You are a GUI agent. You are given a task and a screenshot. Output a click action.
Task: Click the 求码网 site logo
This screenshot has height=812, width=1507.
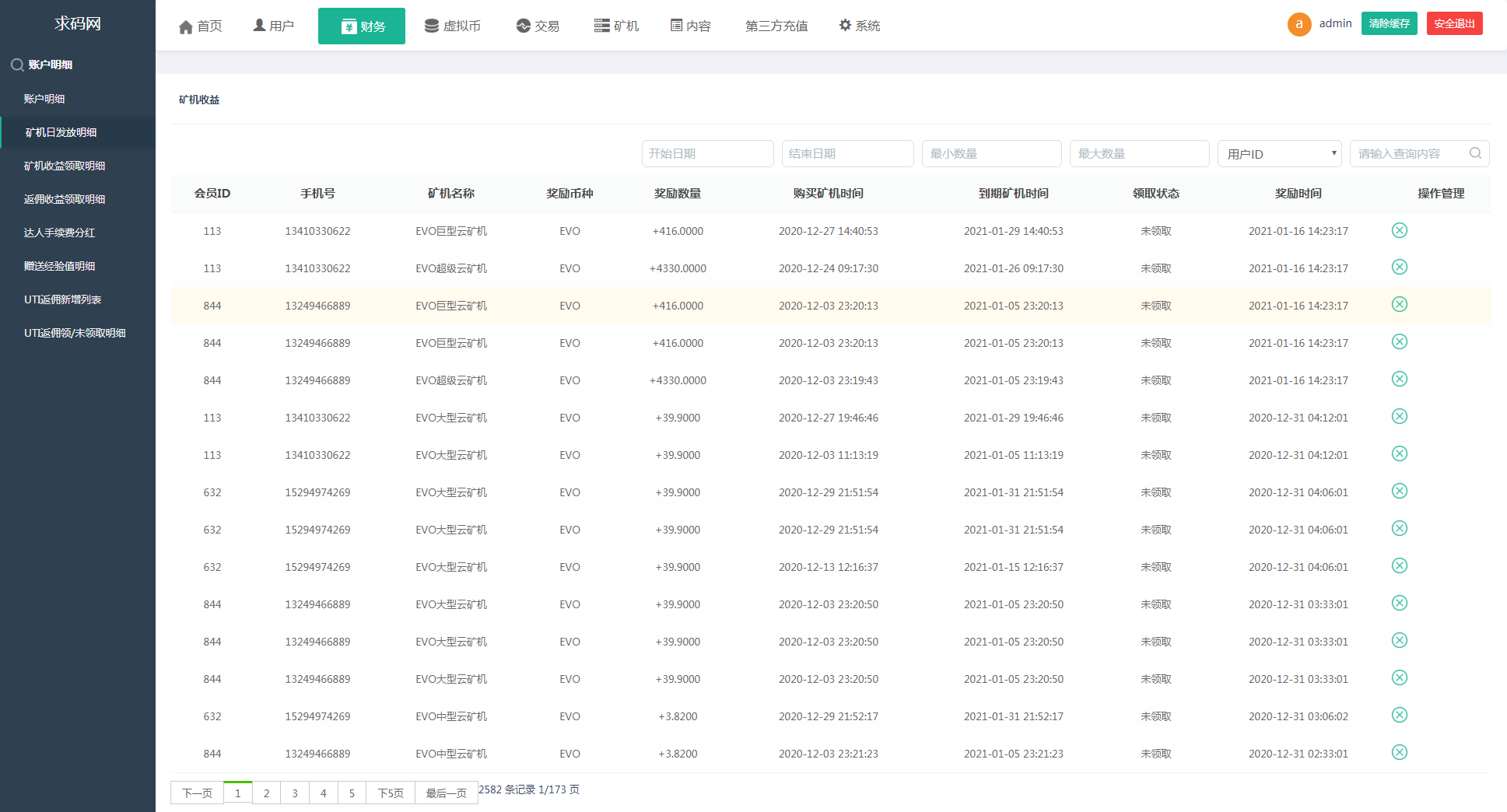click(x=78, y=23)
